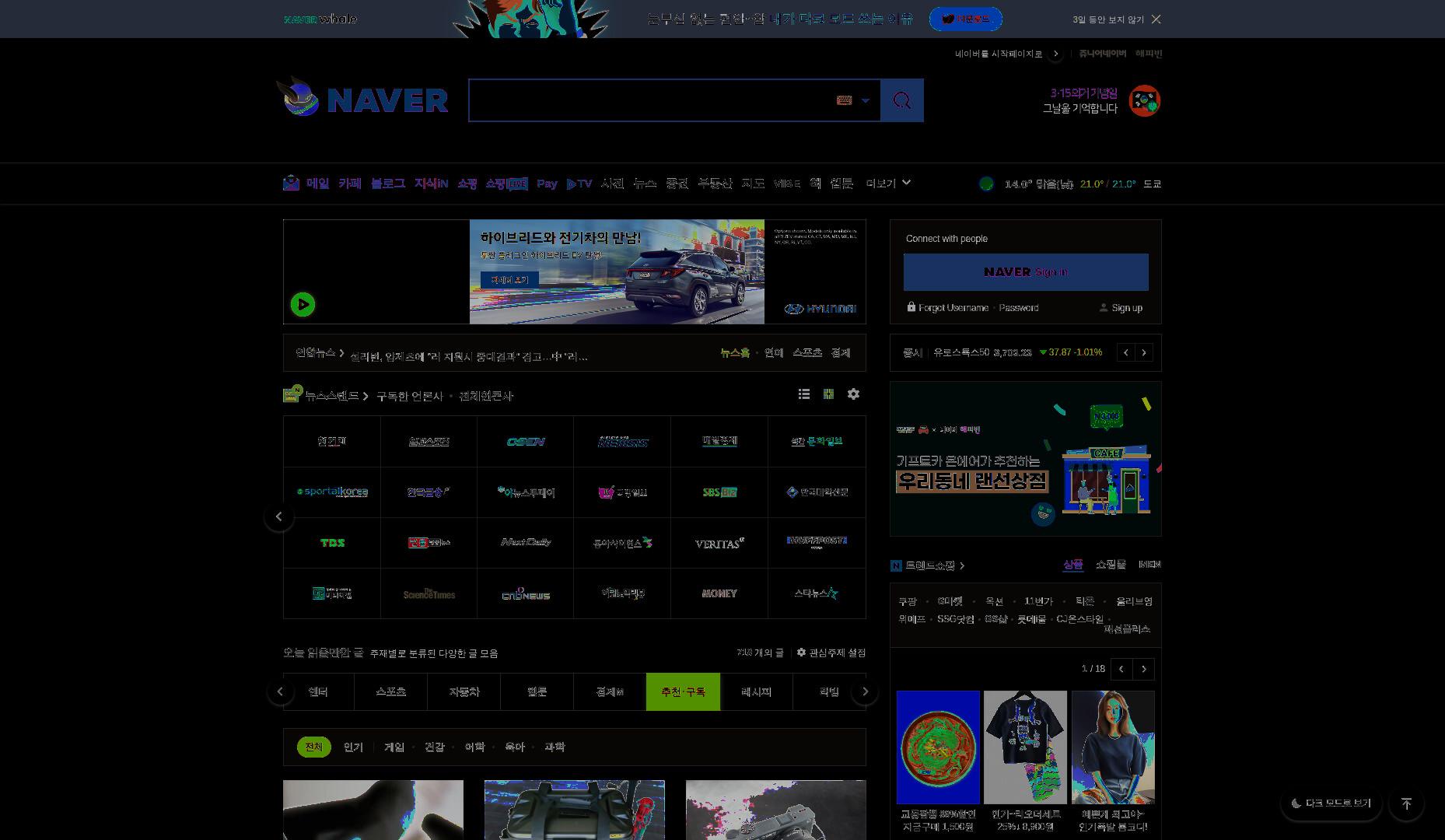The width and height of the screenshot is (1445, 840).
Task: Select the 과학 filter
Action: pos(555,747)
